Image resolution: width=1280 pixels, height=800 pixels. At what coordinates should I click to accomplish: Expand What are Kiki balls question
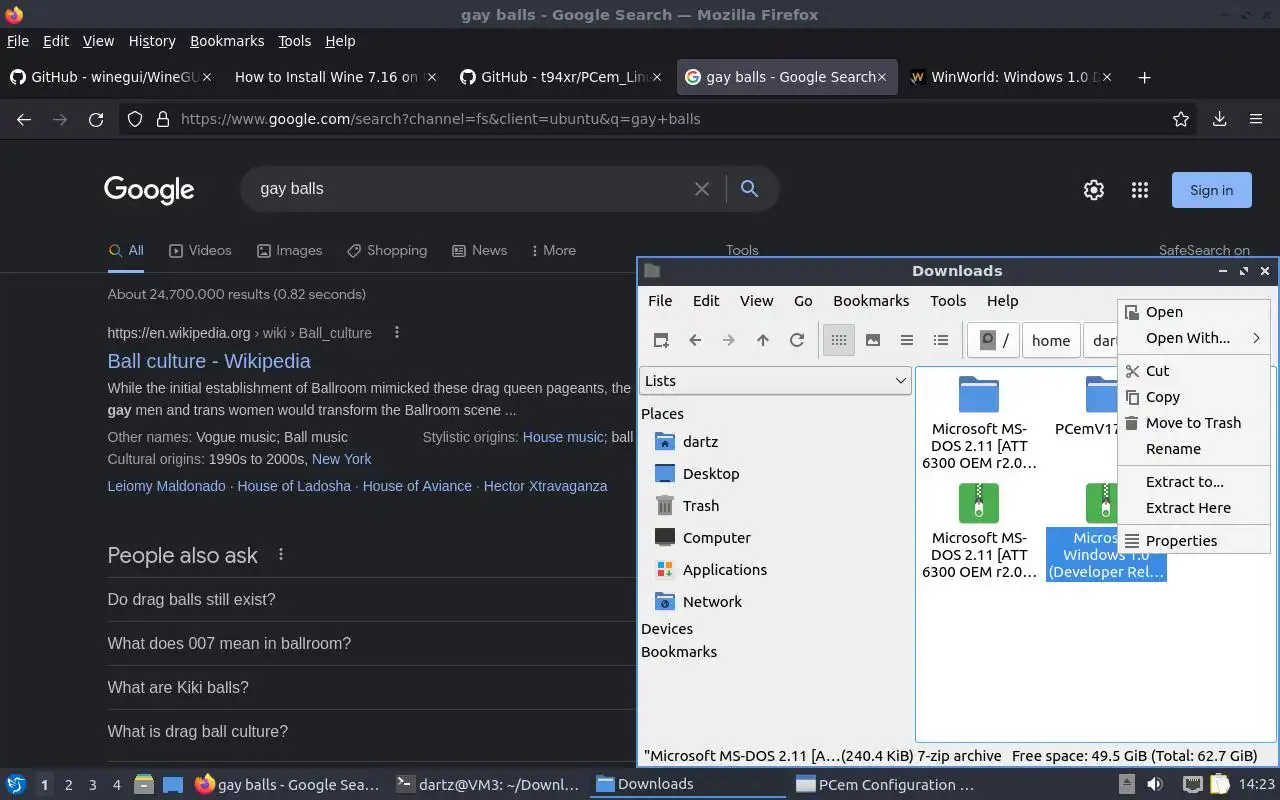pyautogui.click(x=370, y=687)
